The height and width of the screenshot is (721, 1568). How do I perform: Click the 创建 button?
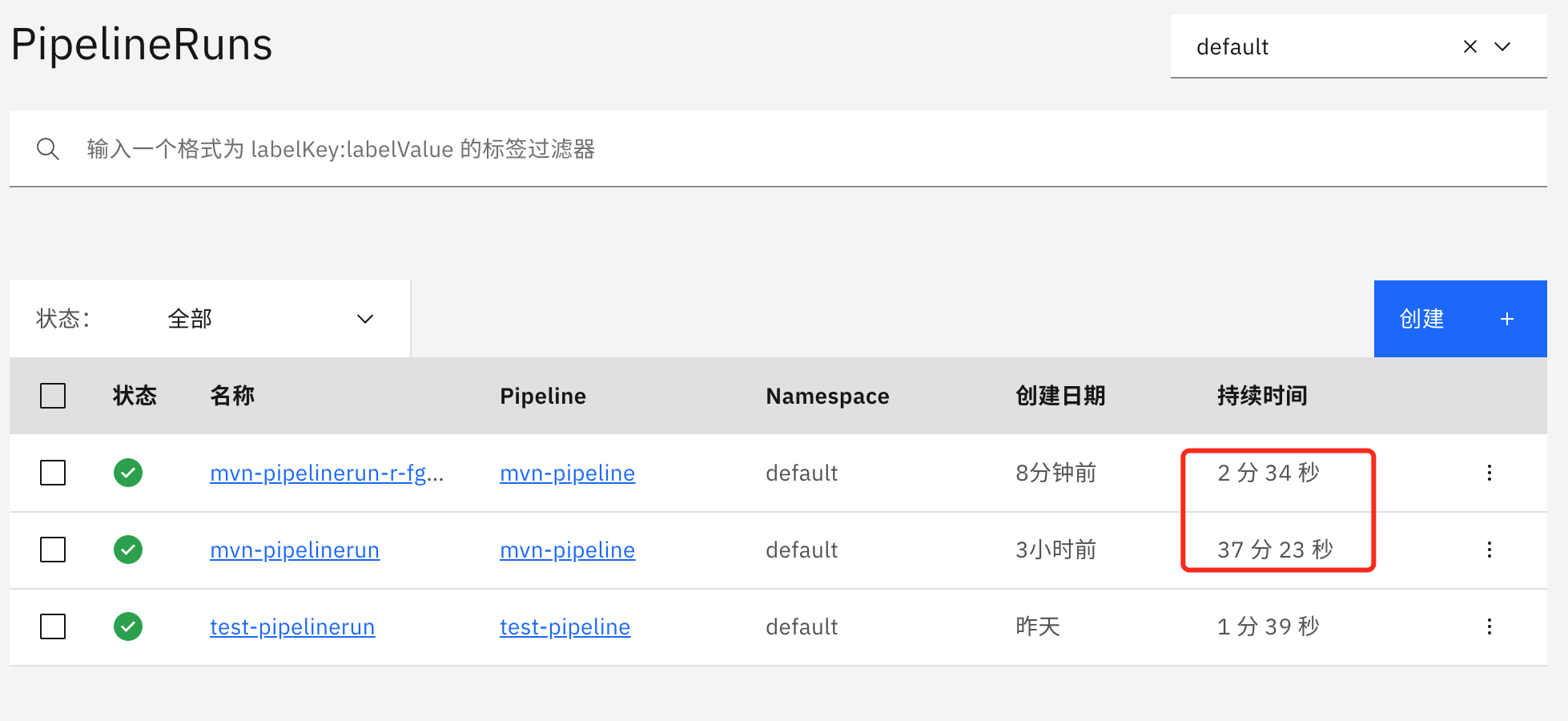click(1459, 319)
